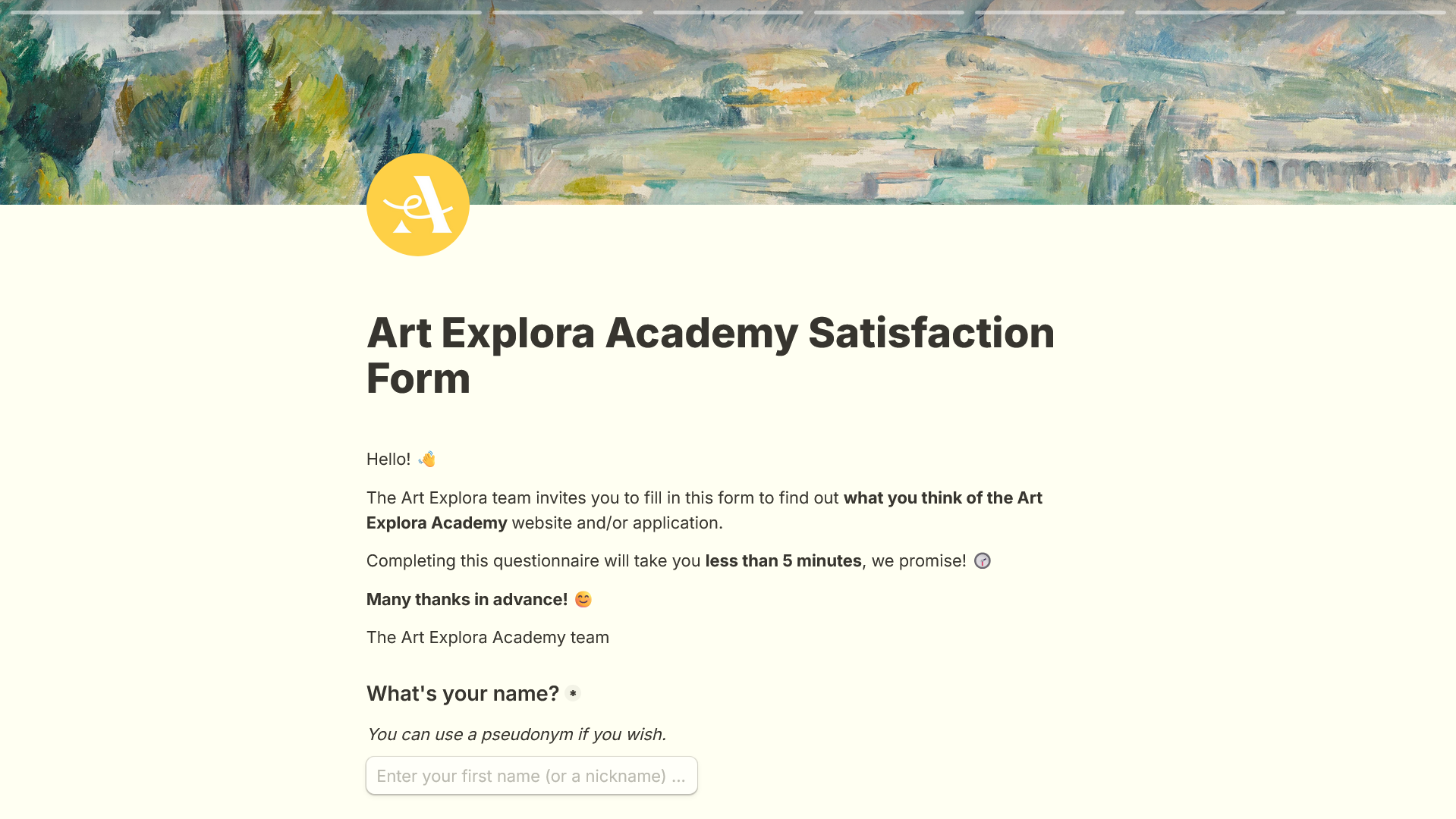Select the eighth progress bar segment
Image resolution: width=1456 pixels, height=819 pixels.
tap(1210, 12)
